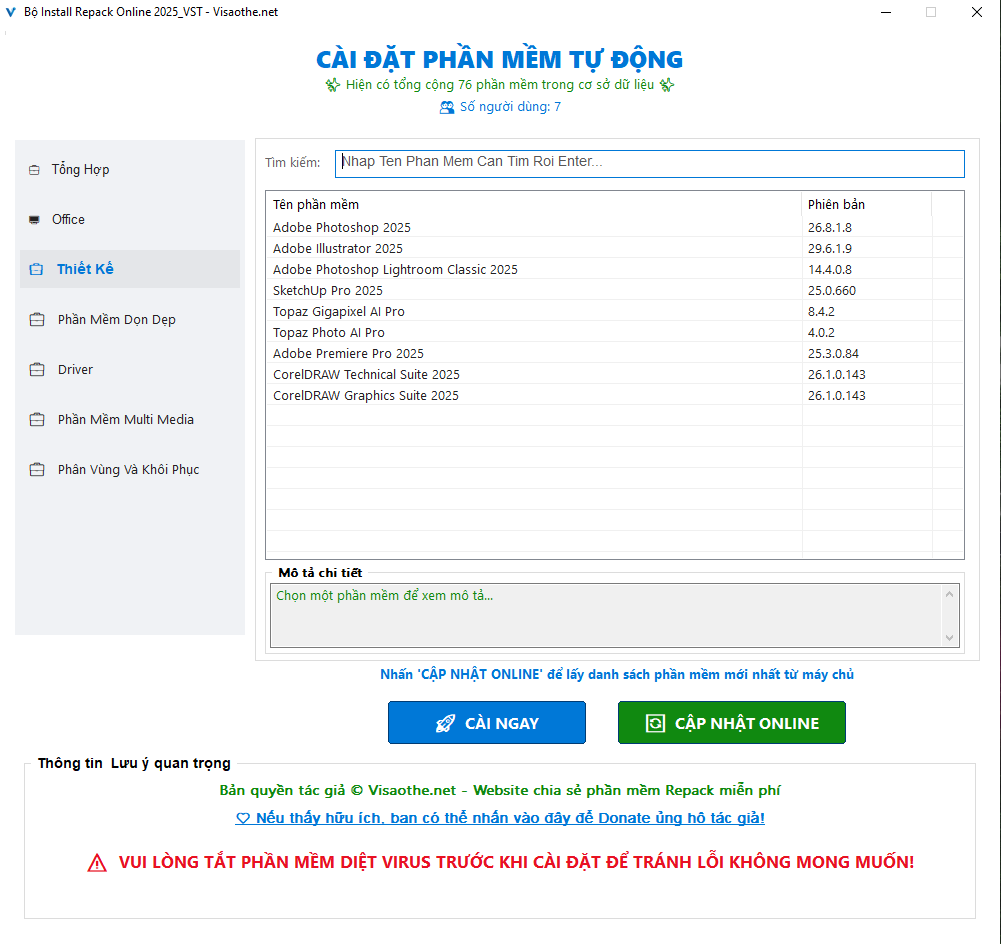Click the CẬP NHẬT ONLINE button

(732, 723)
